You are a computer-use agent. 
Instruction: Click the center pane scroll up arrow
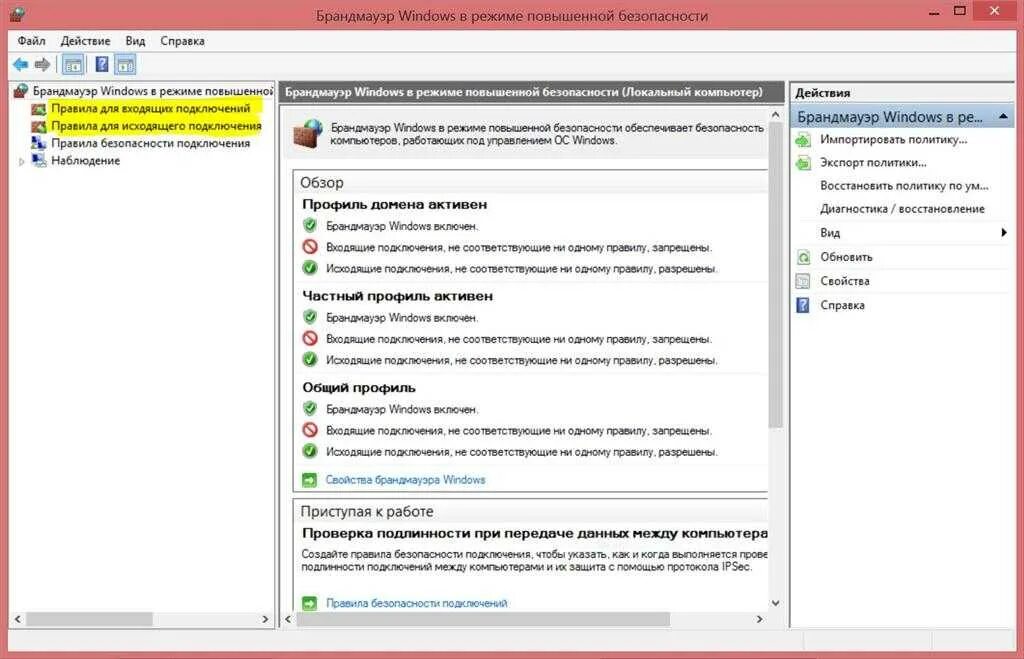tap(775, 115)
